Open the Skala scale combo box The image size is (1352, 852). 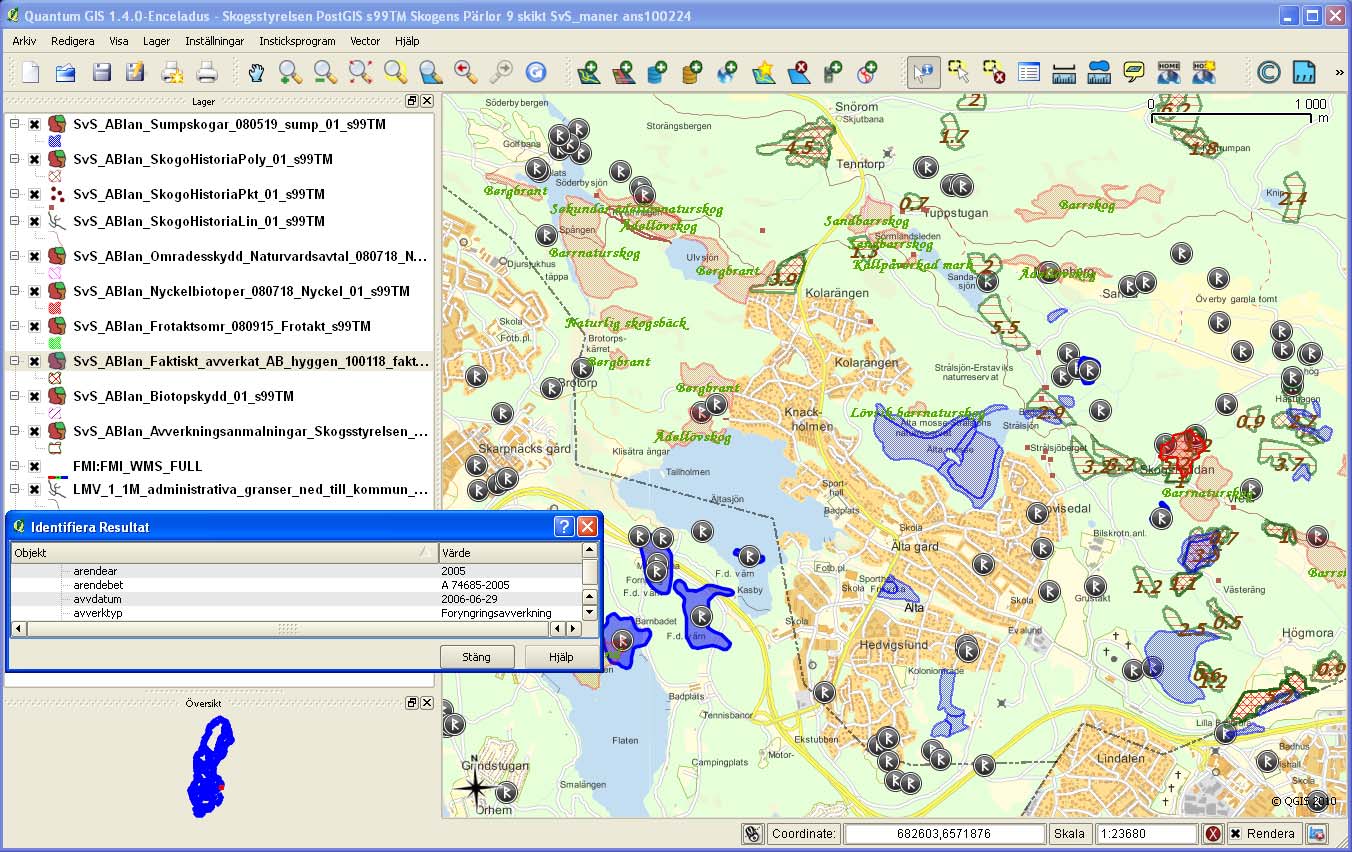[x=1147, y=834]
